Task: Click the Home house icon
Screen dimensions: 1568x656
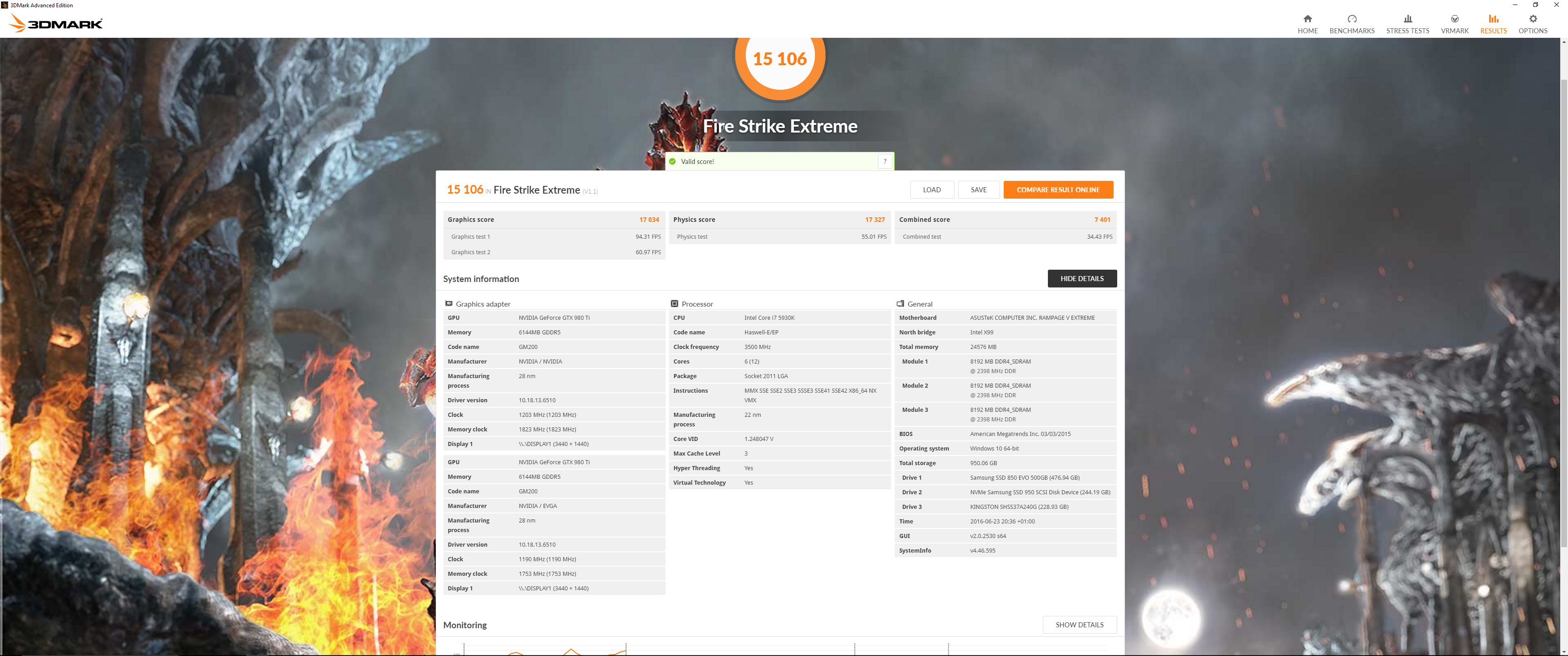Action: [x=1307, y=19]
